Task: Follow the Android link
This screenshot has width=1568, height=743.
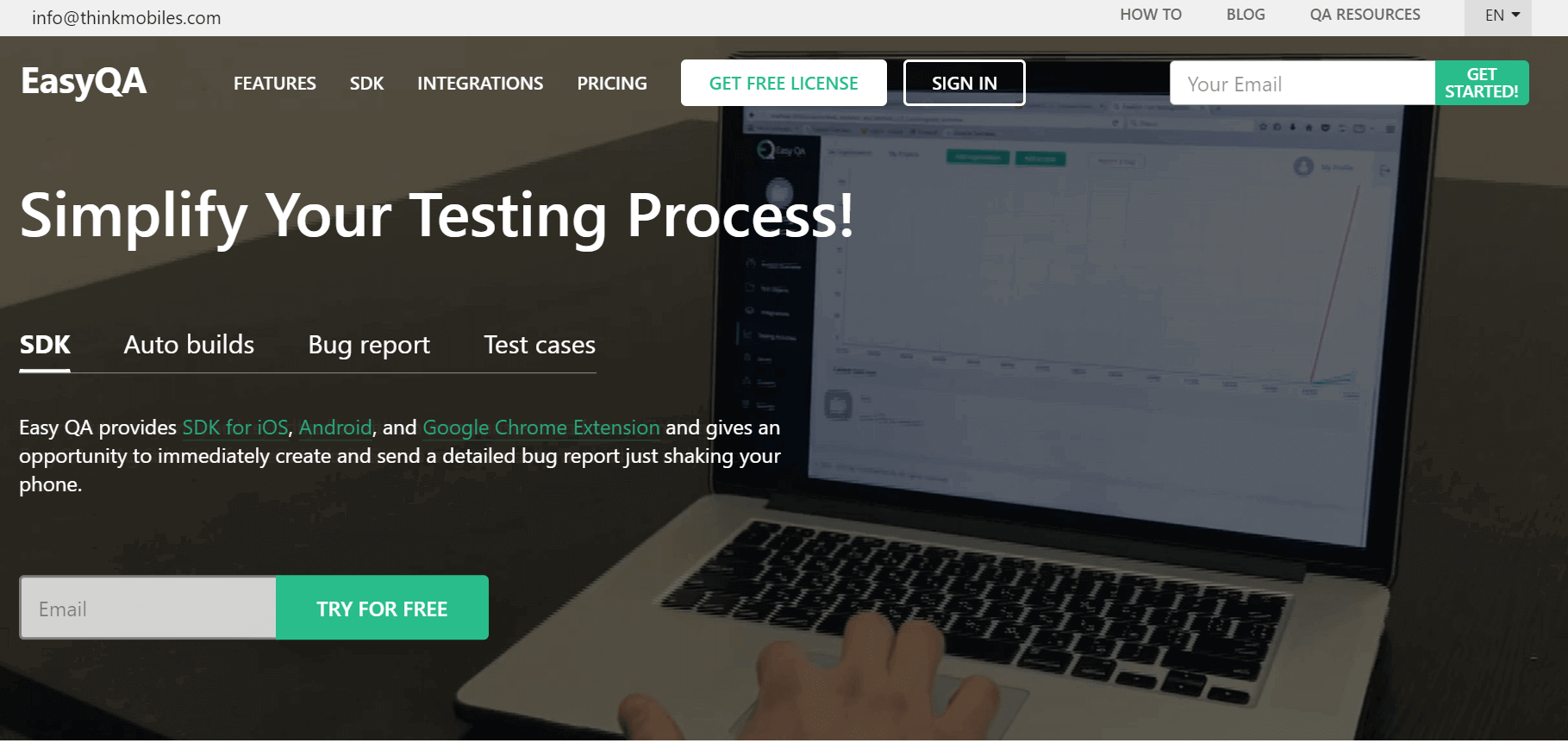Action: [x=335, y=428]
